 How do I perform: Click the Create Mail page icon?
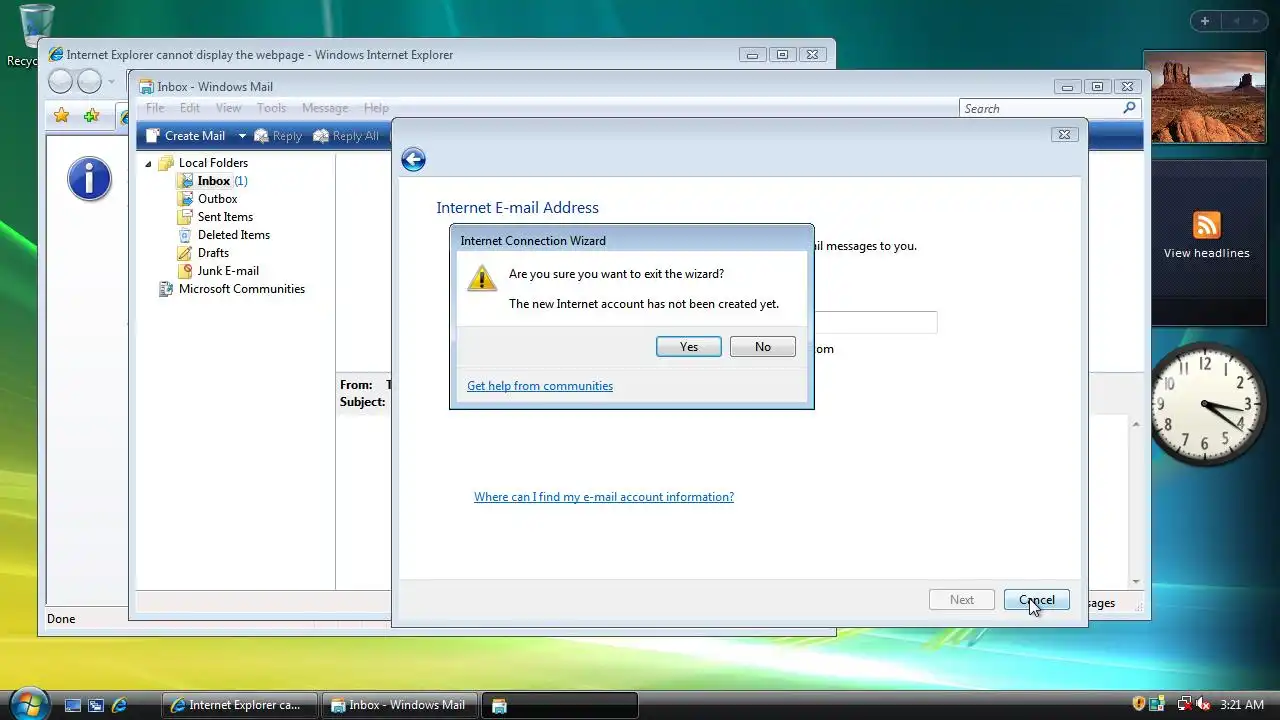click(152, 136)
